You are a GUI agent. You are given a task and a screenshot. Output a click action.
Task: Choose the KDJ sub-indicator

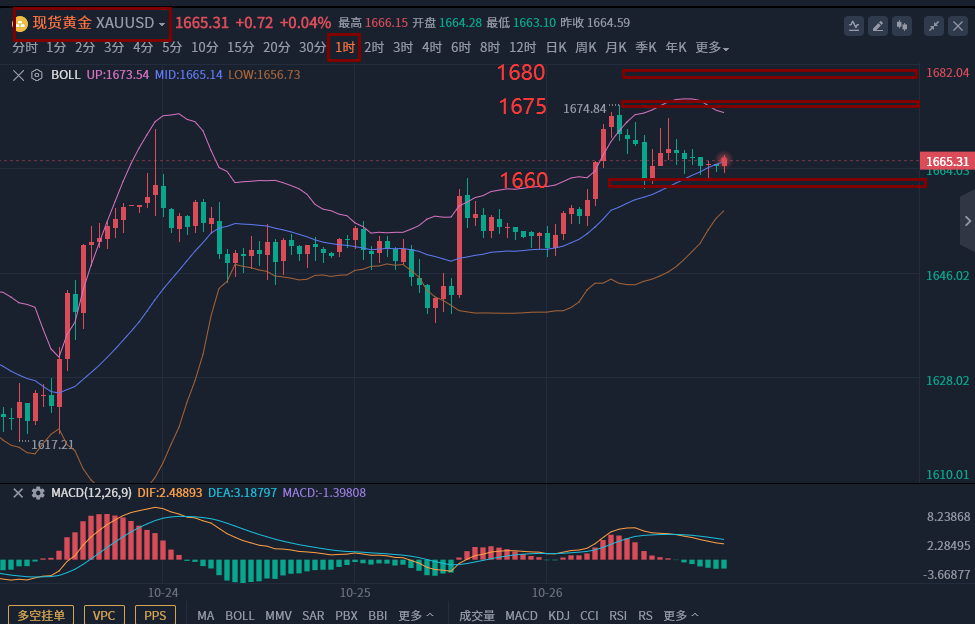pos(559,615)
